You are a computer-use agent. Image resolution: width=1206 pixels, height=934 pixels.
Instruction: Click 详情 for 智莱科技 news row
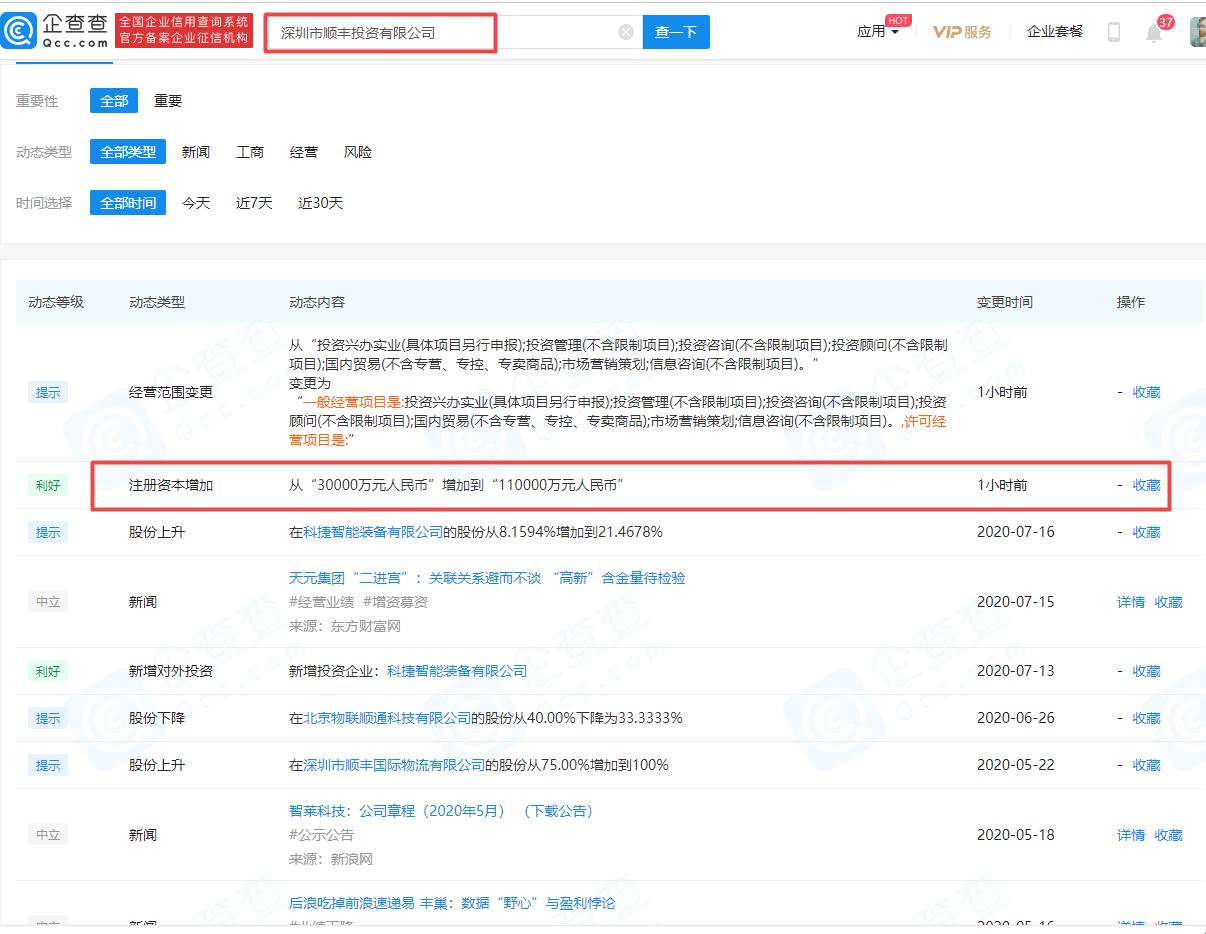click(1131, 835)
